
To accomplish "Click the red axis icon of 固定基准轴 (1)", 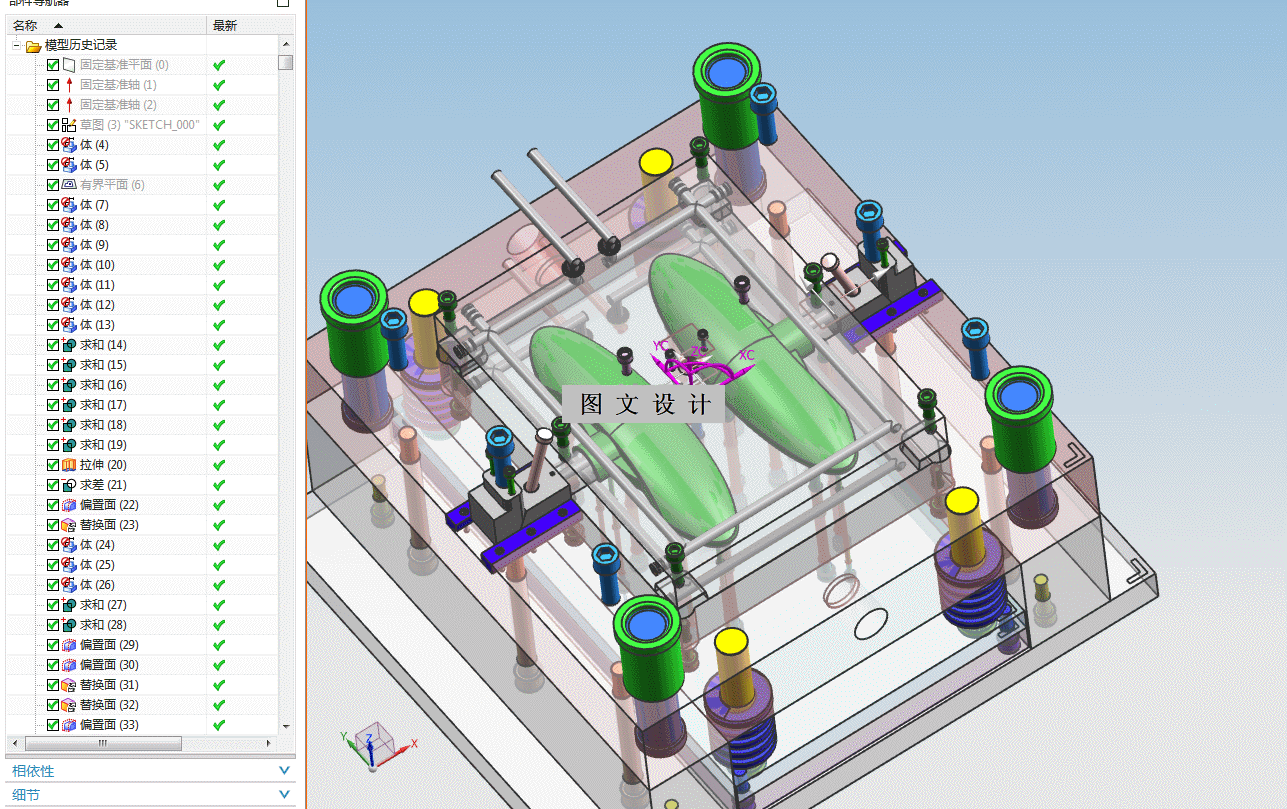I will pyautogui.click(x=69, y=85).
